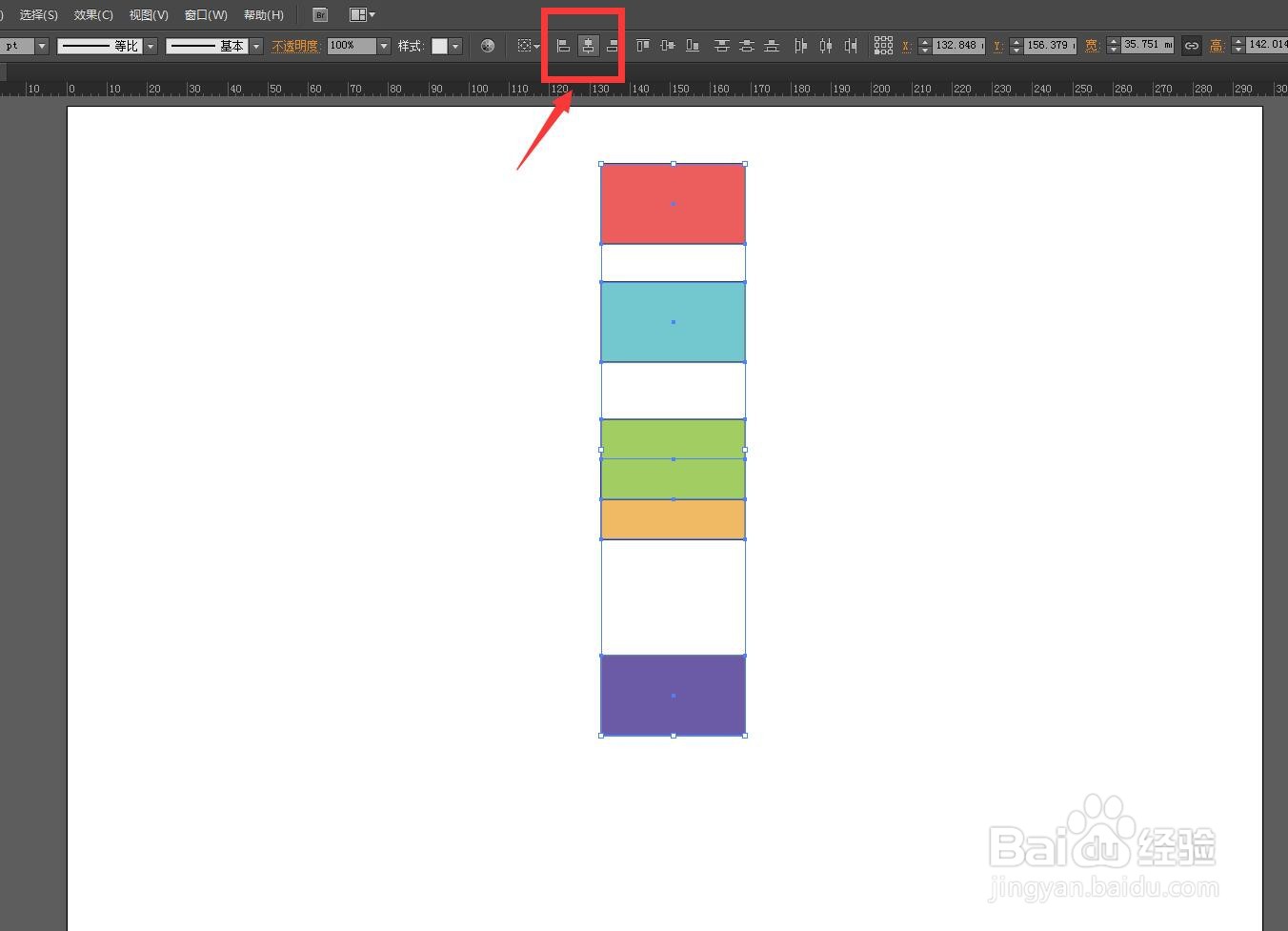
Task: Select the red rectangle on the artboard
Action: (673, 204)
